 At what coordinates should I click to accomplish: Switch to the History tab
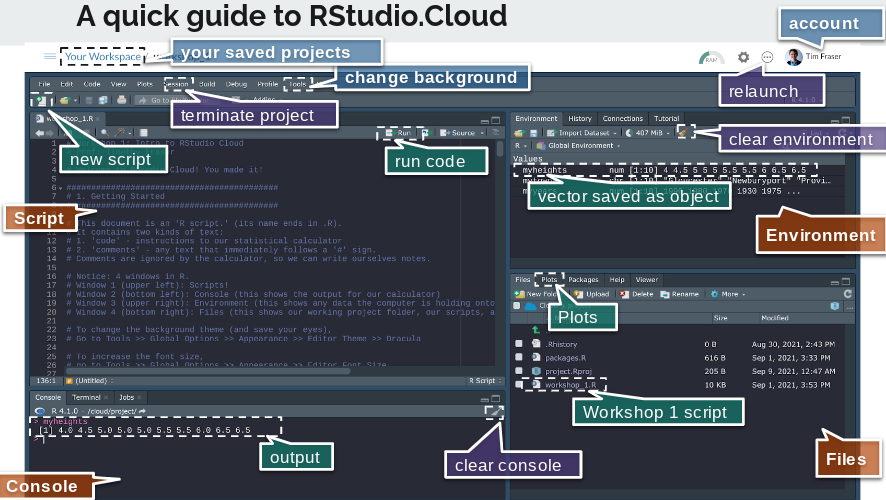(580, 119)
